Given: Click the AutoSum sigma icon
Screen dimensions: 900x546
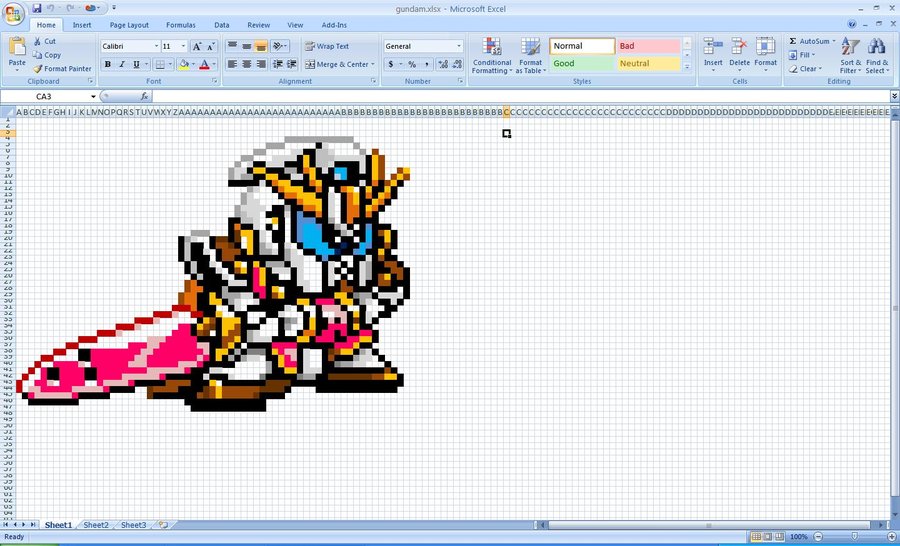Looking at the screenshot, I should (x=793, y=42).
